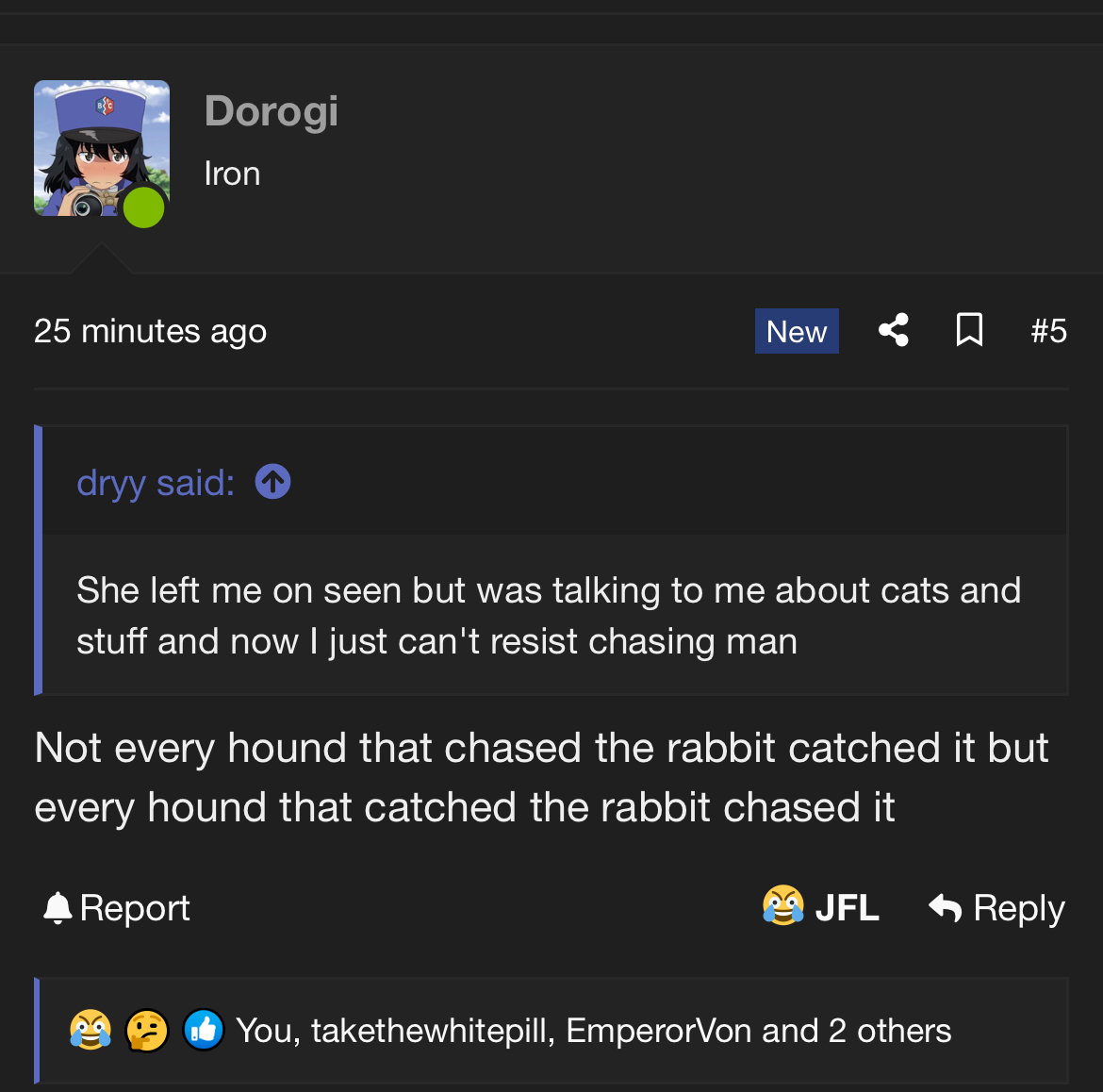Viewport: 1103px width, 1092px height.
Task: Open the share icon for post #5
Action: pos(894,330)
